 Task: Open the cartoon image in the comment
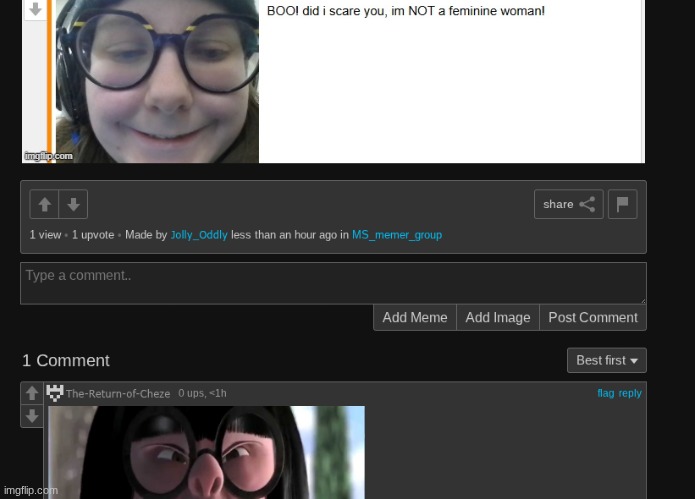point(206,452)
